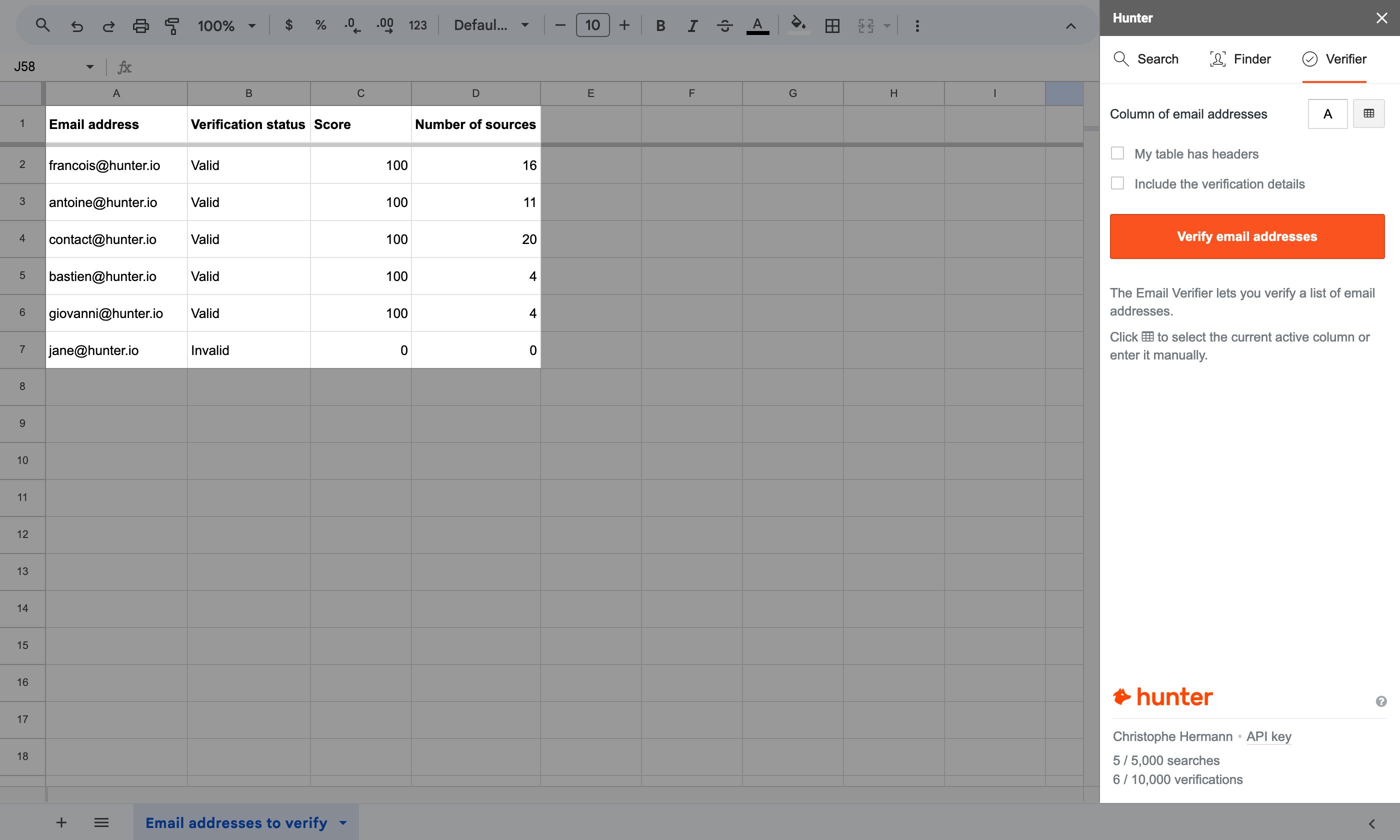The height and width of the screenshot is (840, 1400).
Task: Collapse side panel chevron at bottom right
Action: coord(1371,823)
